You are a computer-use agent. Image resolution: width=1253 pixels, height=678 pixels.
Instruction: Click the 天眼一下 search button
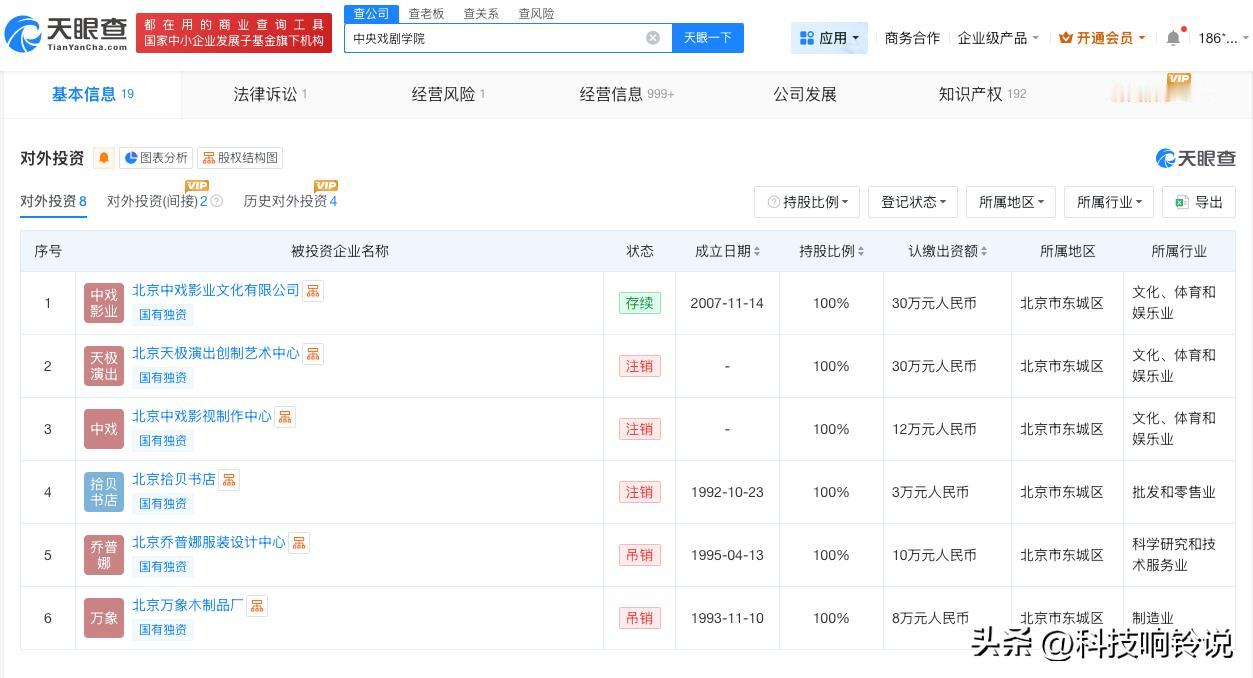tap(707, 38)
